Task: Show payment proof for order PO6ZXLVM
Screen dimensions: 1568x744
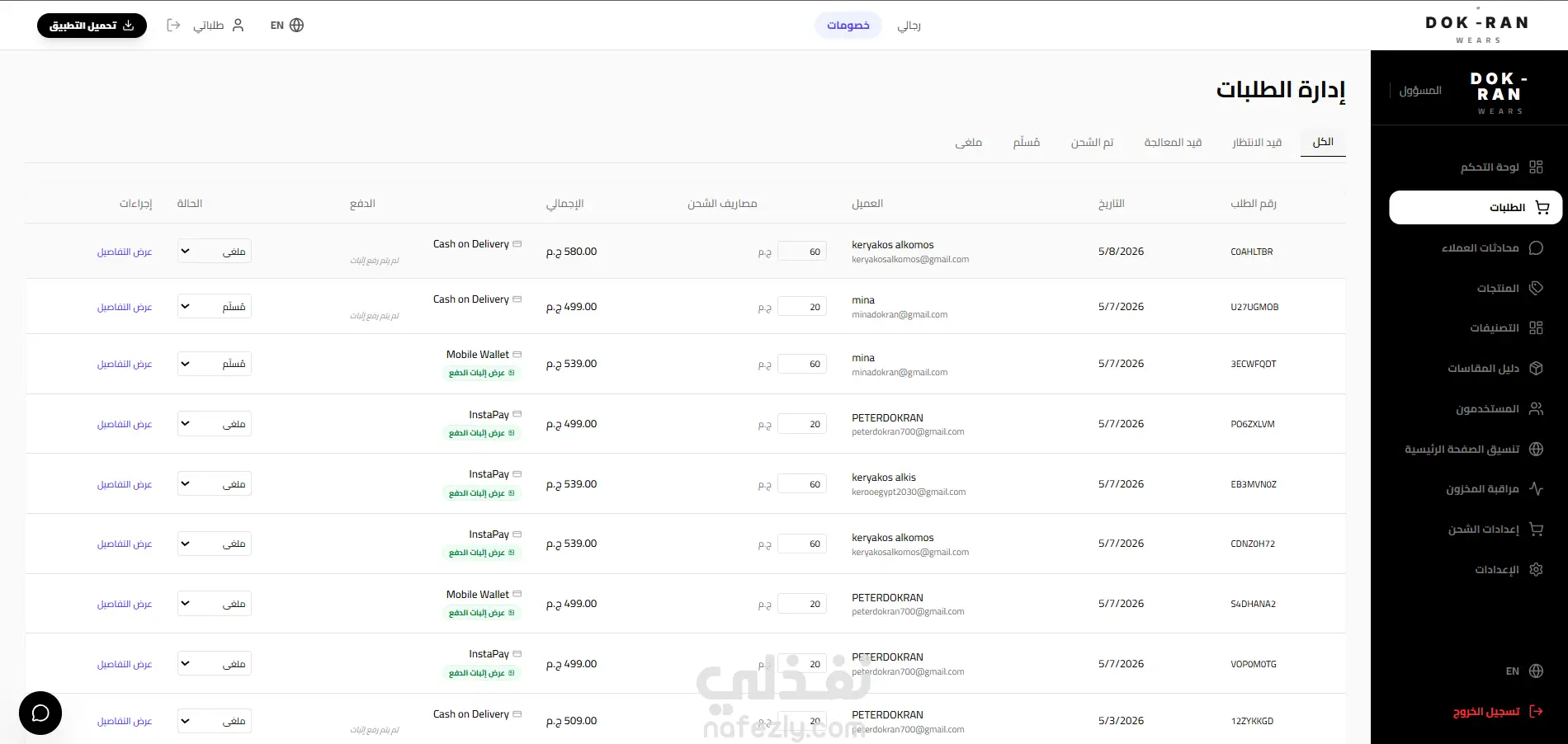Action: coord(481,433)
